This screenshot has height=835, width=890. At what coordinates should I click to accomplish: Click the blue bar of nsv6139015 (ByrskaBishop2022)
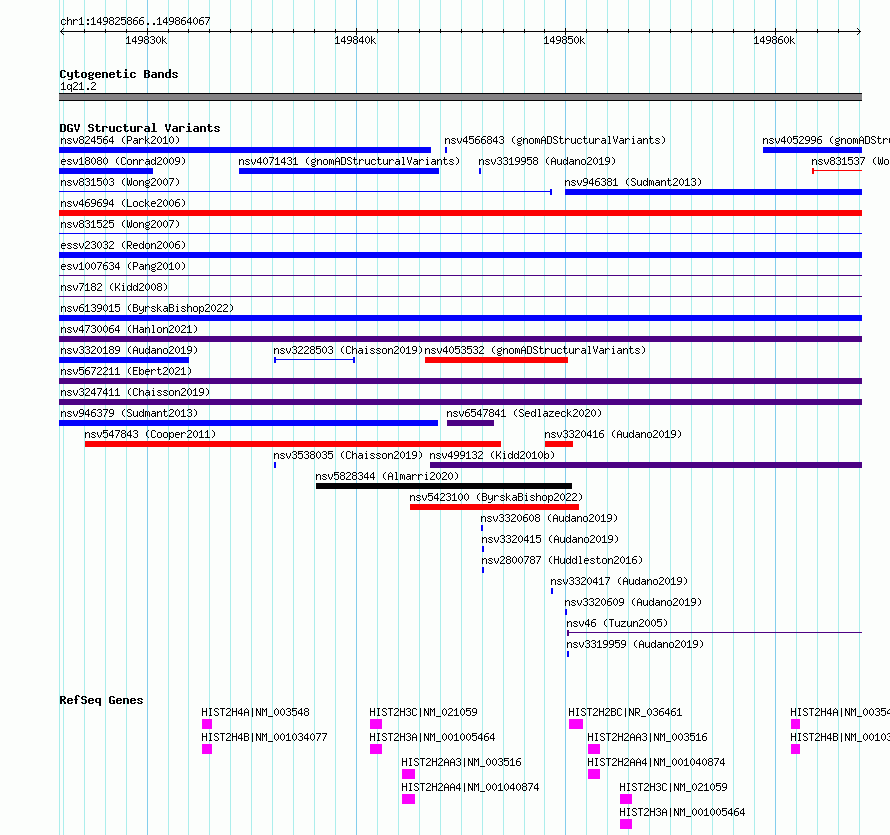pos(460,318)
